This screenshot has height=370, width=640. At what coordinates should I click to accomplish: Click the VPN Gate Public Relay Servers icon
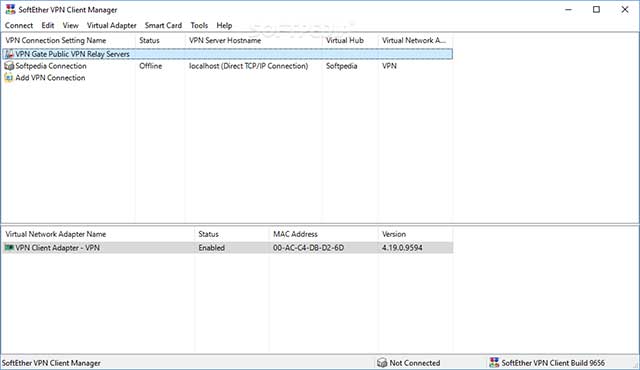click(9, 54)
